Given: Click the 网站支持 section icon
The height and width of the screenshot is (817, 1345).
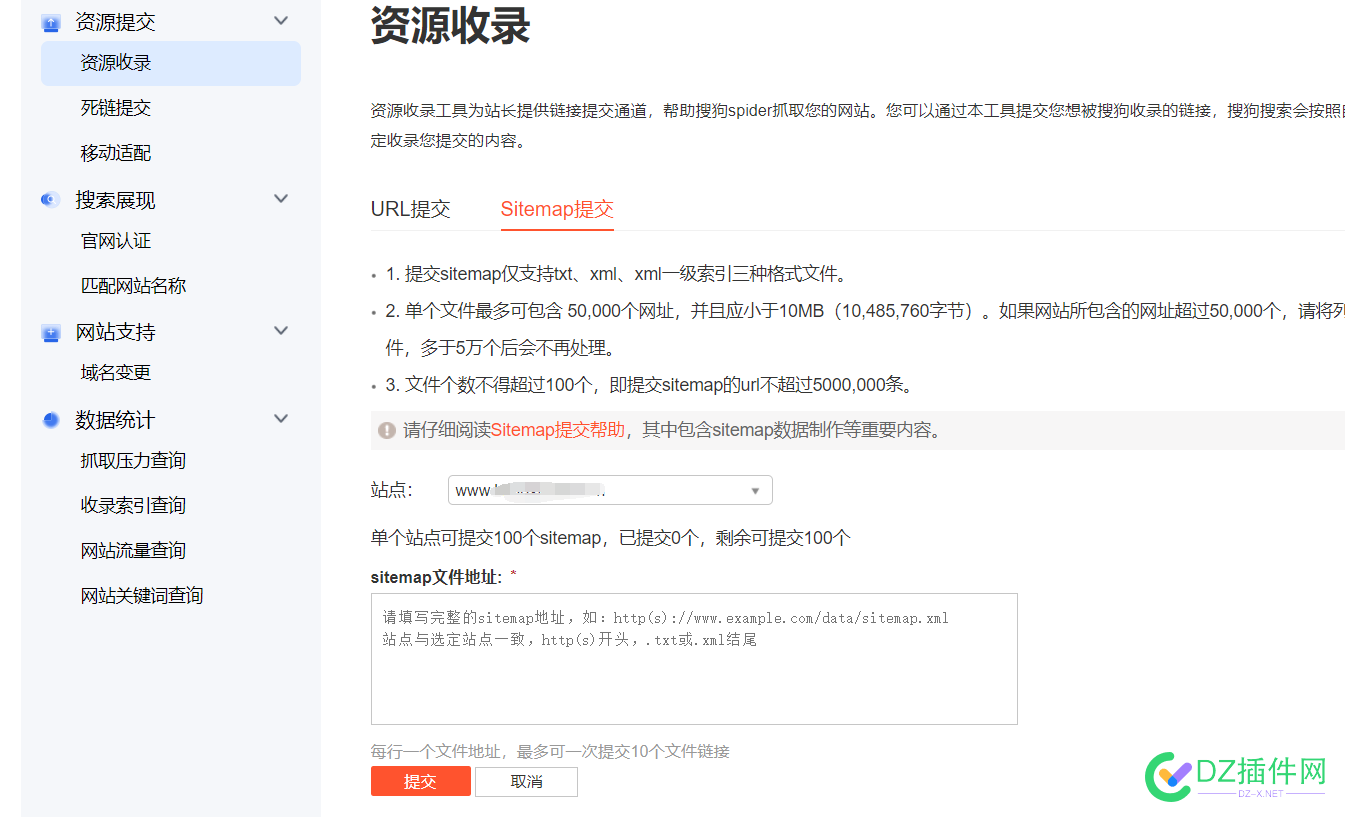Looking at the screenshot, I should 51,332.
